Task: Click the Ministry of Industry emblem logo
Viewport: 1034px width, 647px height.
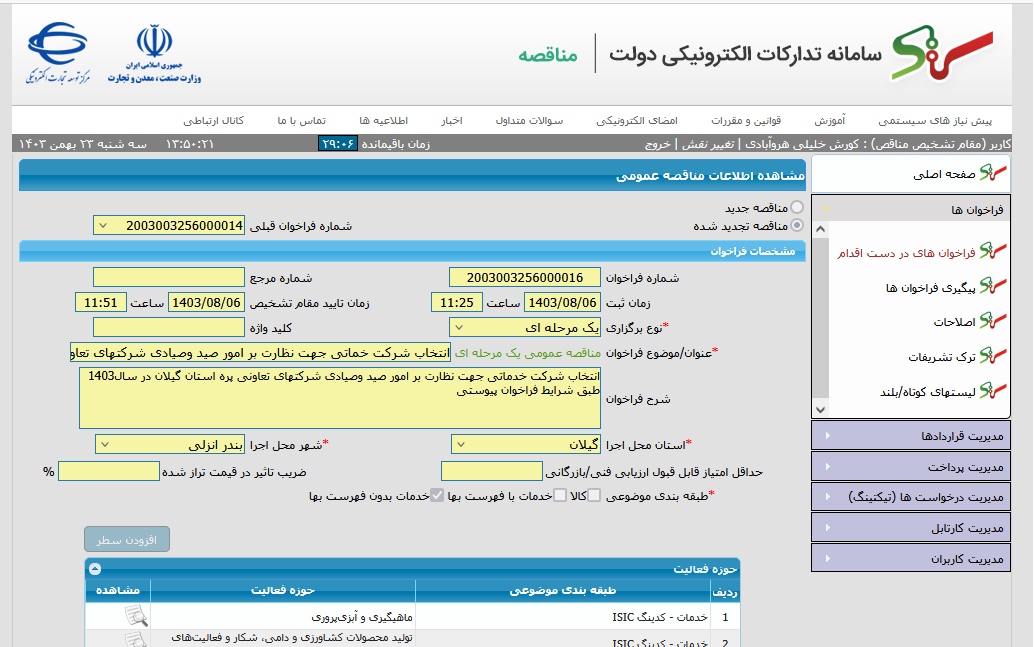Action: pyautogui.click(x=154, y=53)
